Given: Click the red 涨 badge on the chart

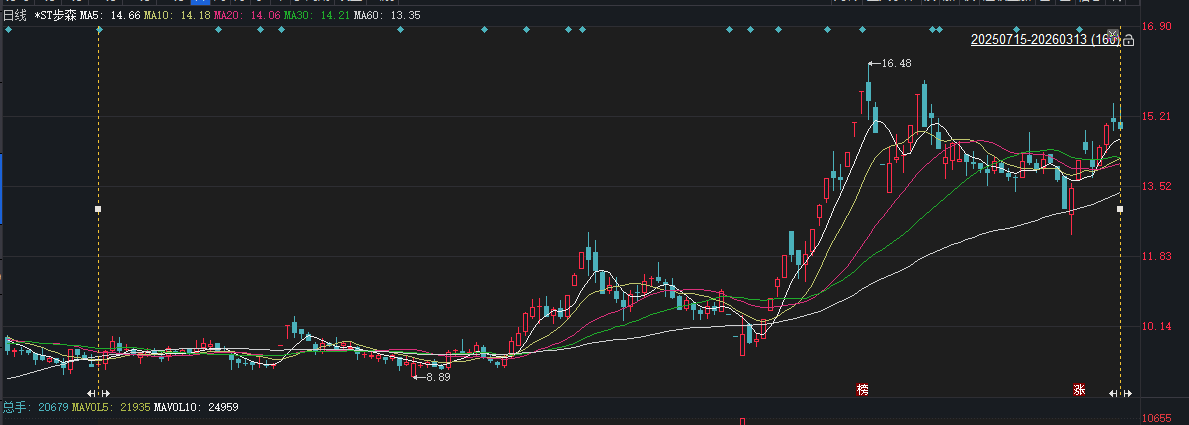Looking at the screenshot, I should pos(1079,388).
